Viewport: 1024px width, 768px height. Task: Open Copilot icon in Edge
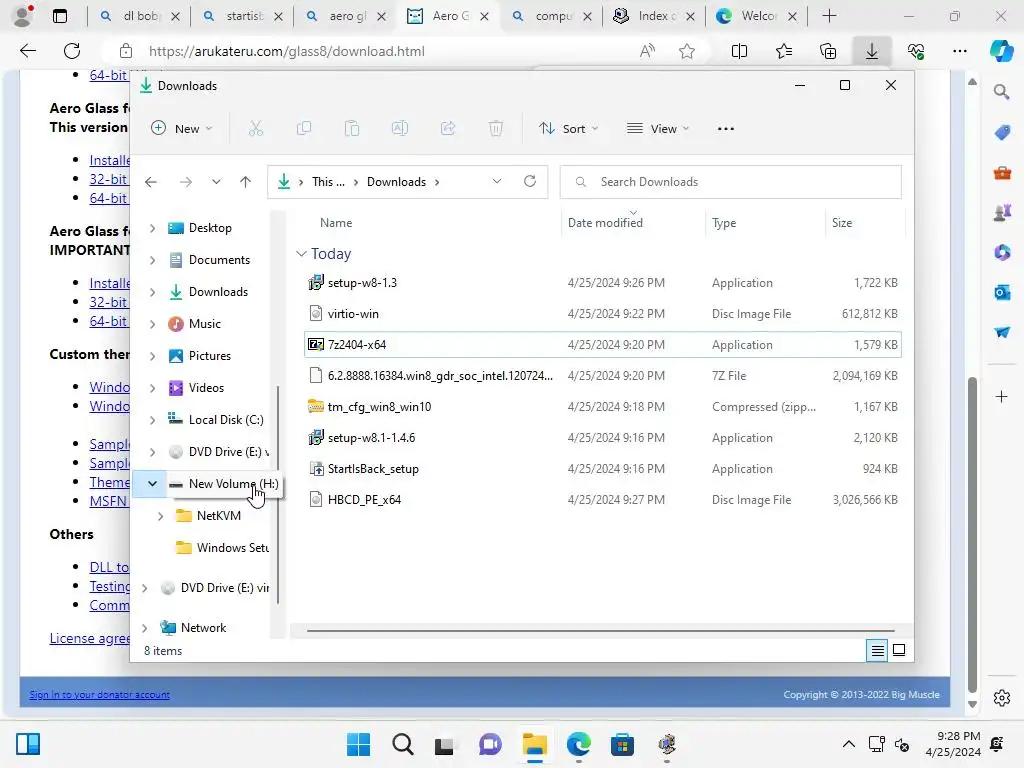(x=1001, y=51)
